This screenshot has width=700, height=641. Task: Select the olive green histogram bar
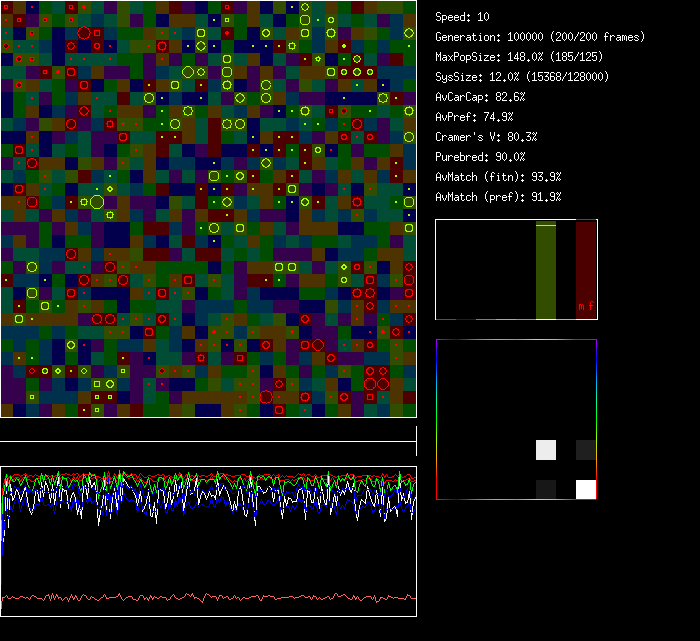[x=546, y=270]
